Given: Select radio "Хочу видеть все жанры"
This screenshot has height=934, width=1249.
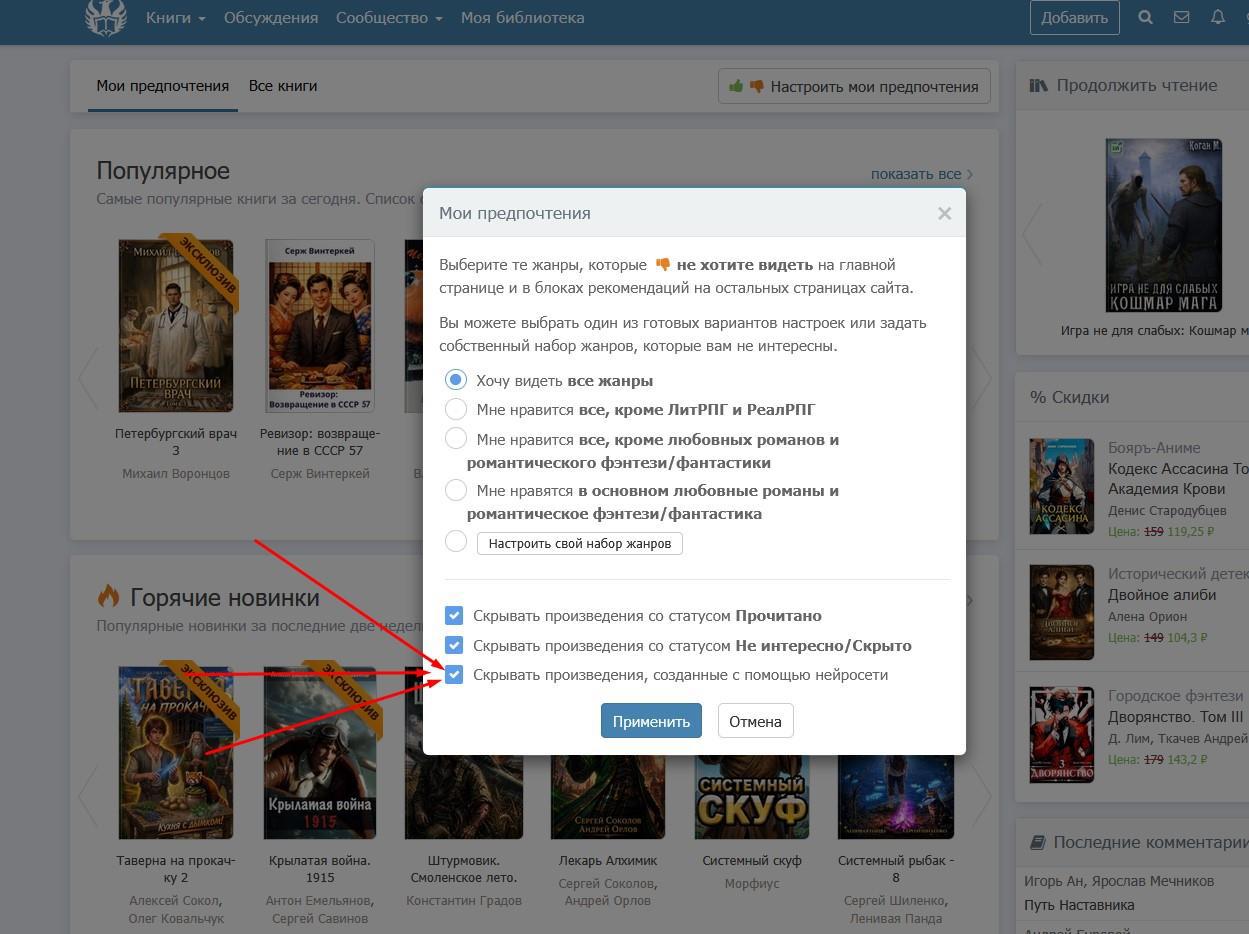Looking at the screenshot, I should point(456,380).
